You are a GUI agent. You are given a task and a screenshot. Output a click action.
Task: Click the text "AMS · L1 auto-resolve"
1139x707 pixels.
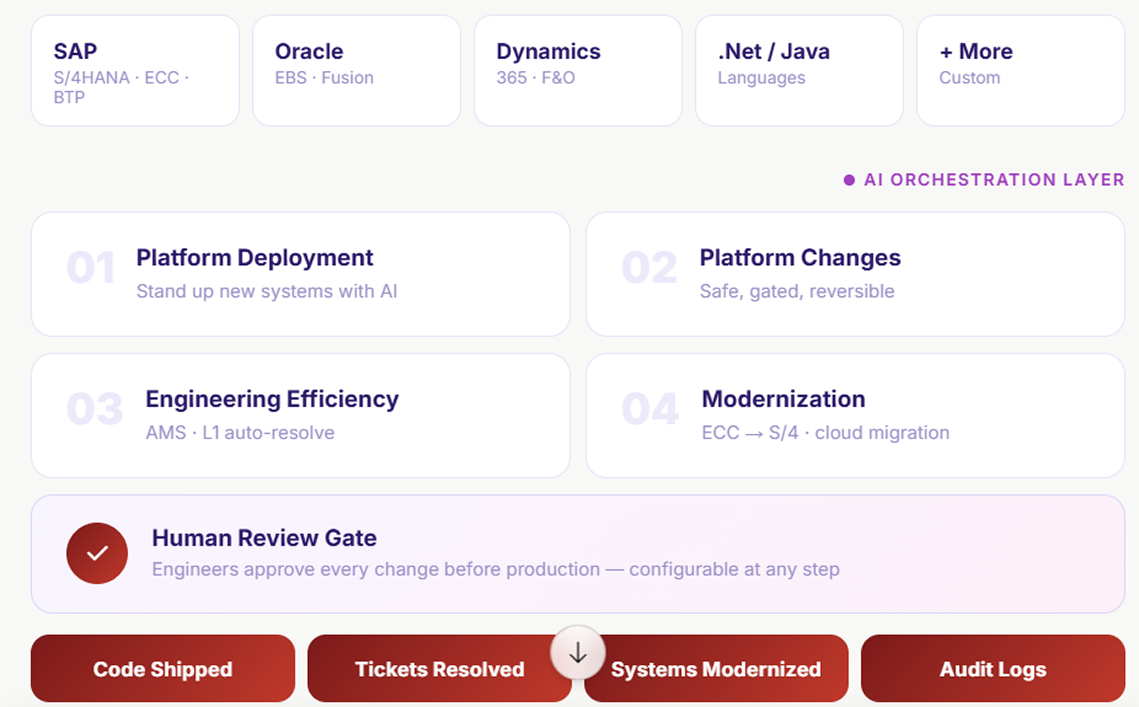[240, 433]
